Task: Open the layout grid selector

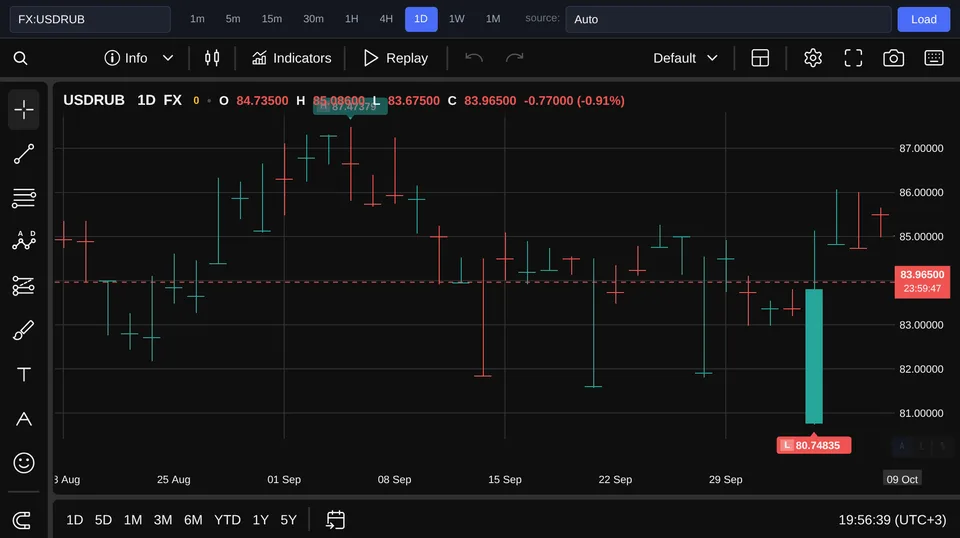Action: [760, 58]
